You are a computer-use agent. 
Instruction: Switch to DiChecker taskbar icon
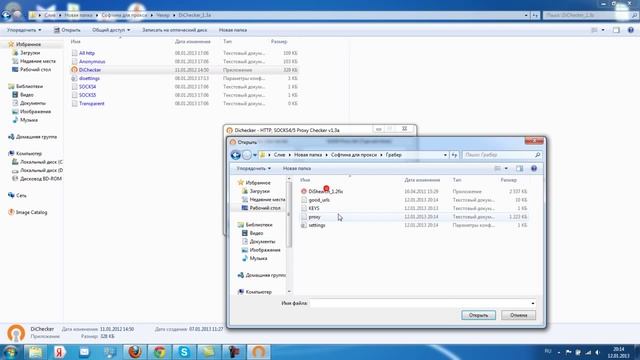[258, 352]
